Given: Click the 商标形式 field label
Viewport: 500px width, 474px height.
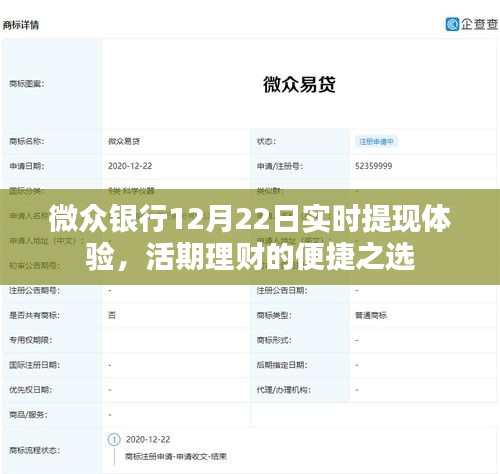Looking at the screenshot, I should pos(274,340).
